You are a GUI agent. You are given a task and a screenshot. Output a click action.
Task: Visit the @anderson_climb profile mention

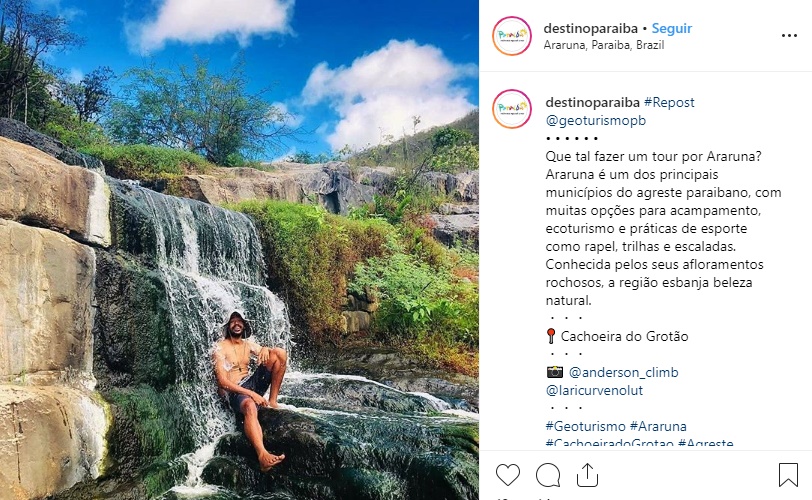point(624,372)
